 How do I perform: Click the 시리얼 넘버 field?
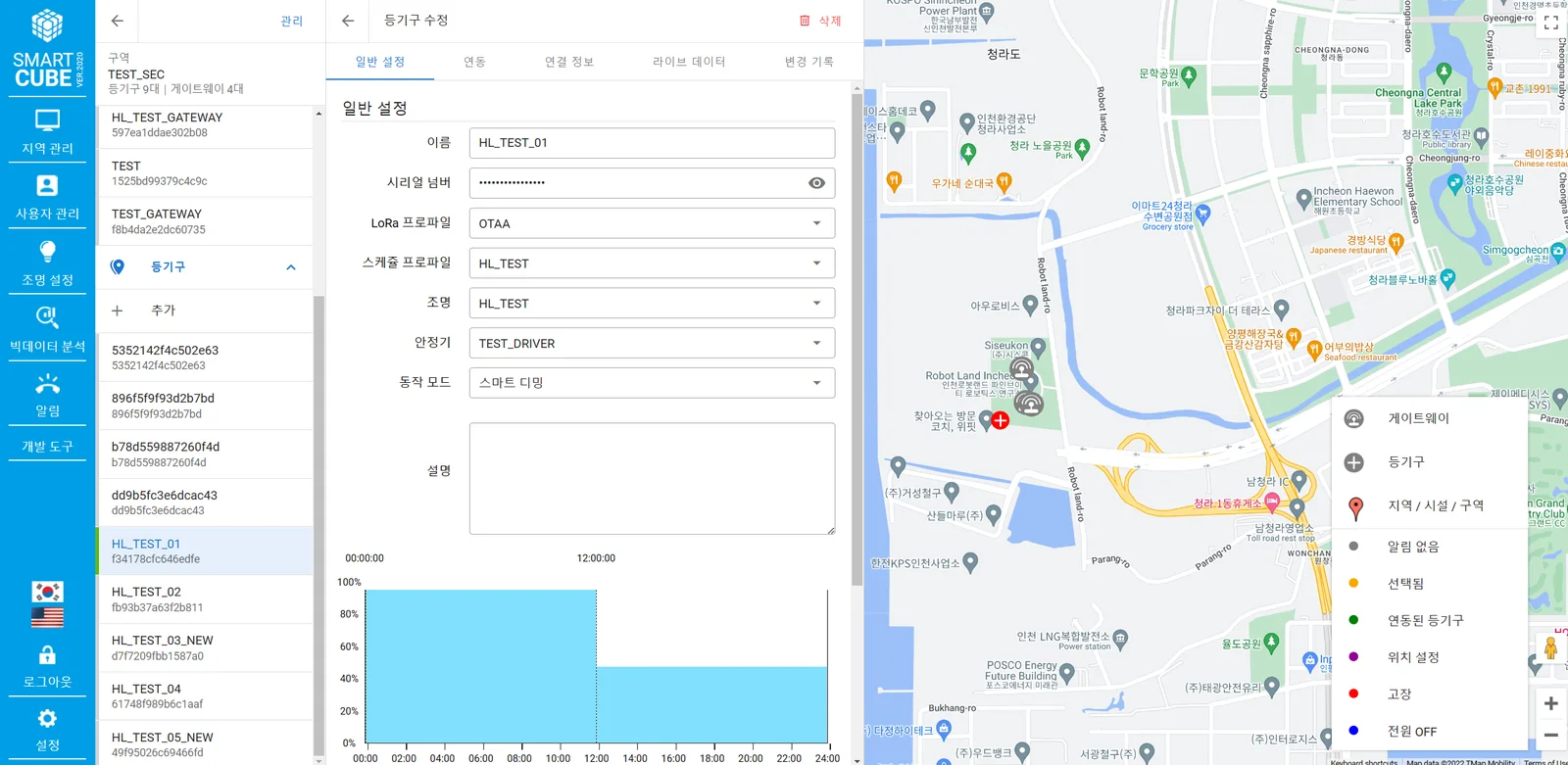click(652, 183)
